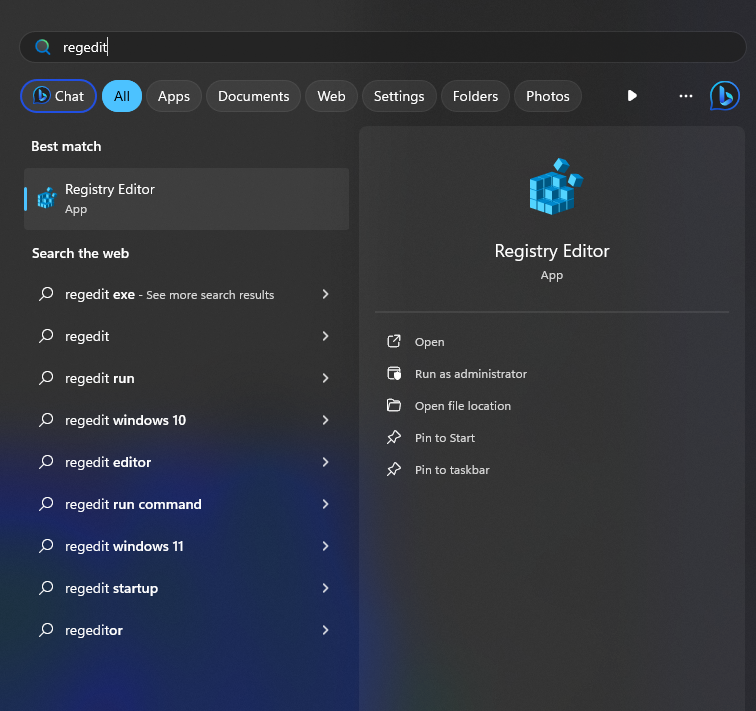The height and width of the screenshot is (711, 756).
Task: Switch to the Web filter tab
Action: pyautogui.click(x=331, y=96)
